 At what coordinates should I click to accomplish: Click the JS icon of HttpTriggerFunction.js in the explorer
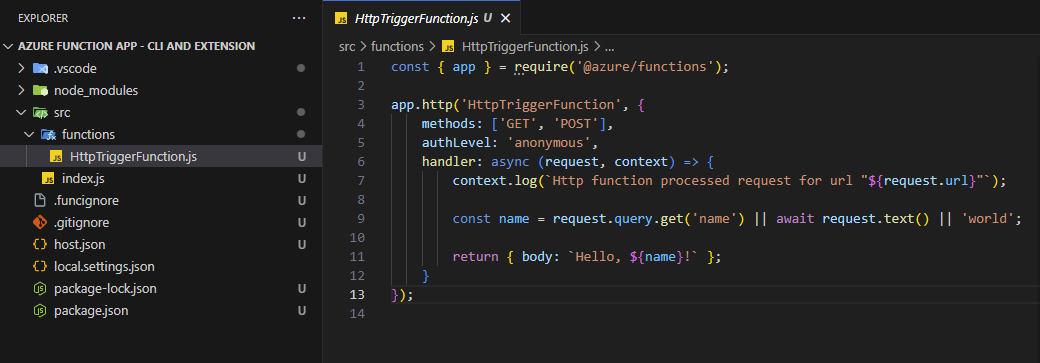[56, 157]
